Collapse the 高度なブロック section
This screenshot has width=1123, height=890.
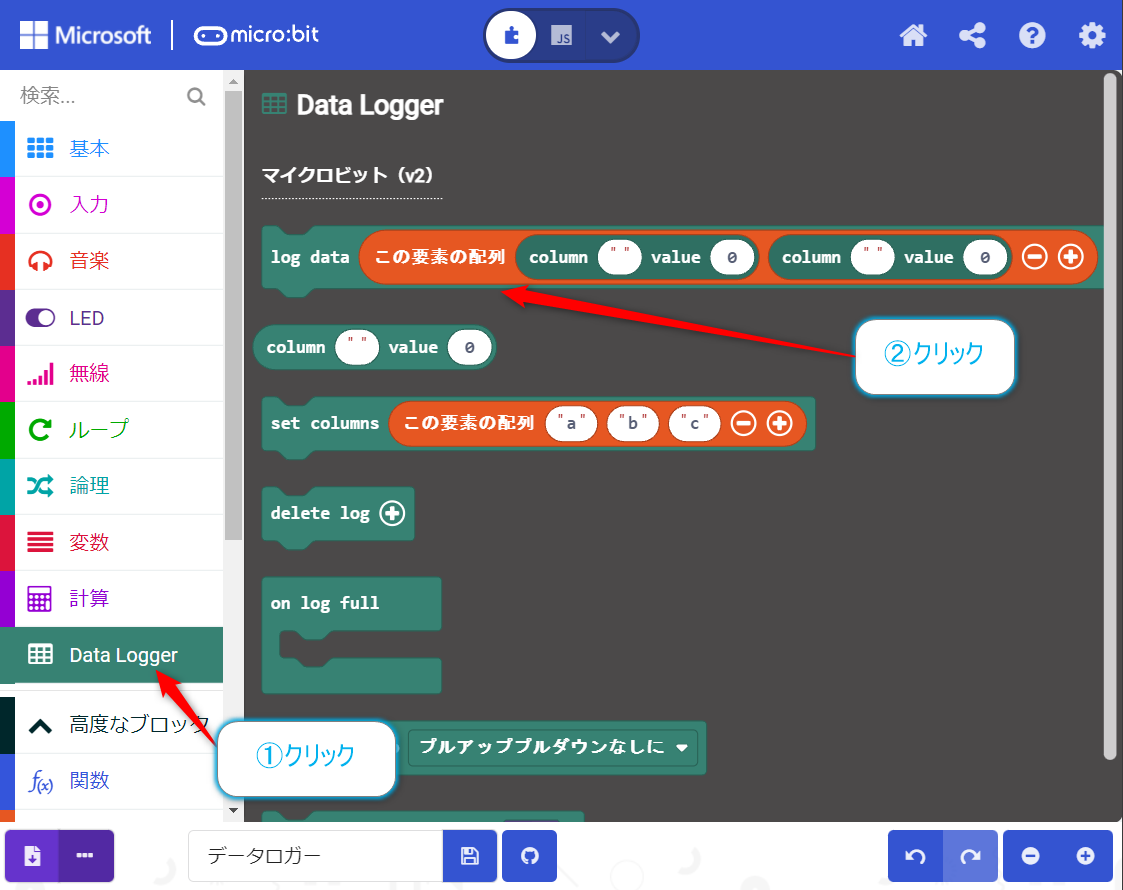pyautogui.click(x=112, y=725)
